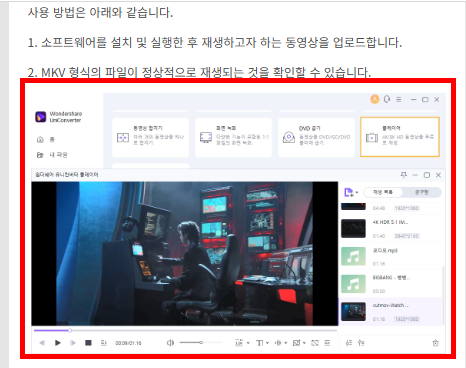Minimize the player window
This screenshot has width=466, height=368.
pyautogui.click(x=415, y=175)
